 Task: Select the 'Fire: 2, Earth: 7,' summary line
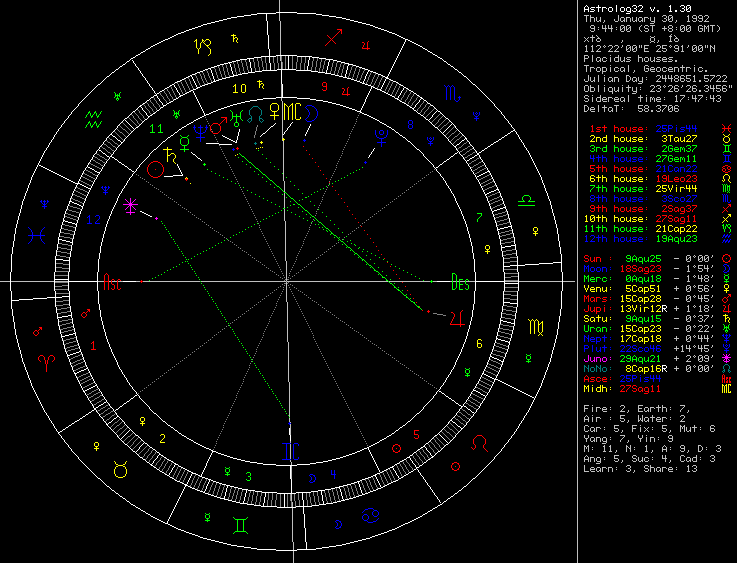[637, 409]
